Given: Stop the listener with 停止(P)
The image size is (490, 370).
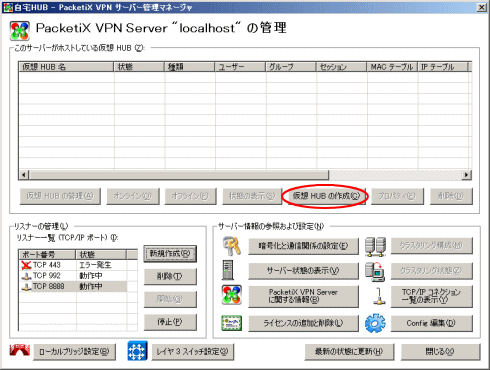Looking at the screenshot, I should [x=170, y=322].
